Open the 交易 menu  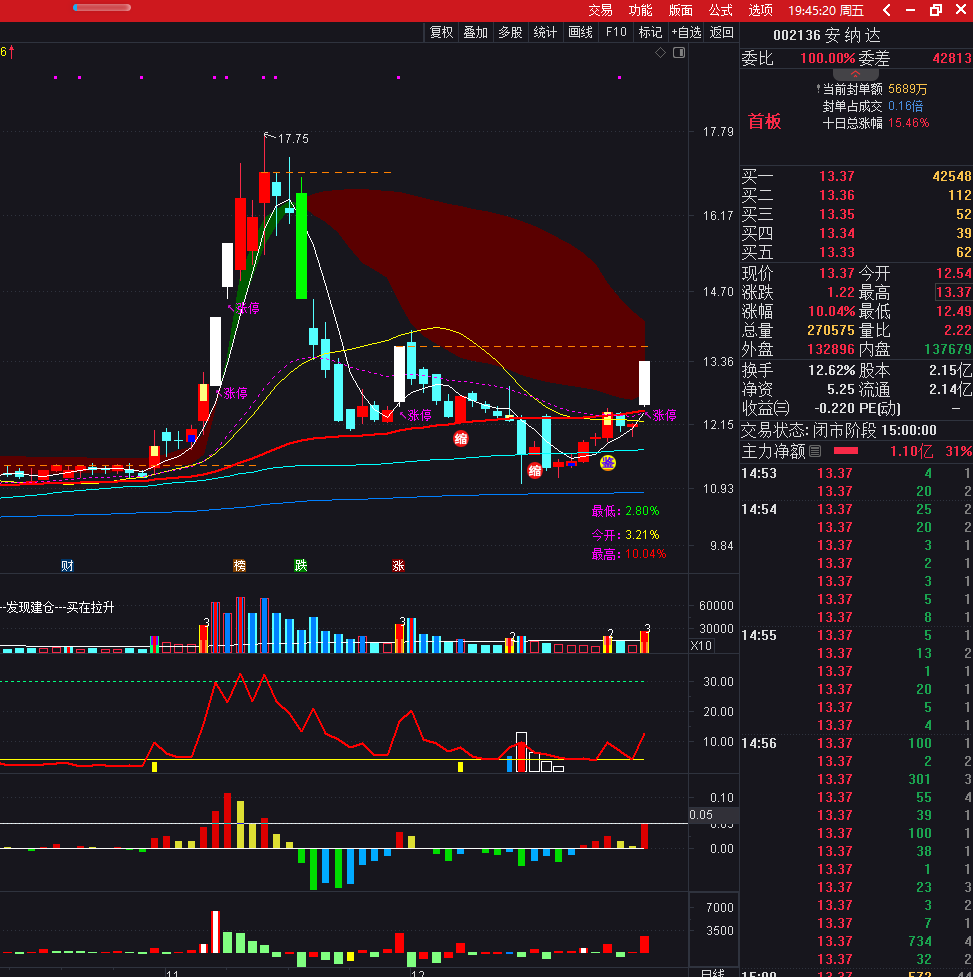600,10
